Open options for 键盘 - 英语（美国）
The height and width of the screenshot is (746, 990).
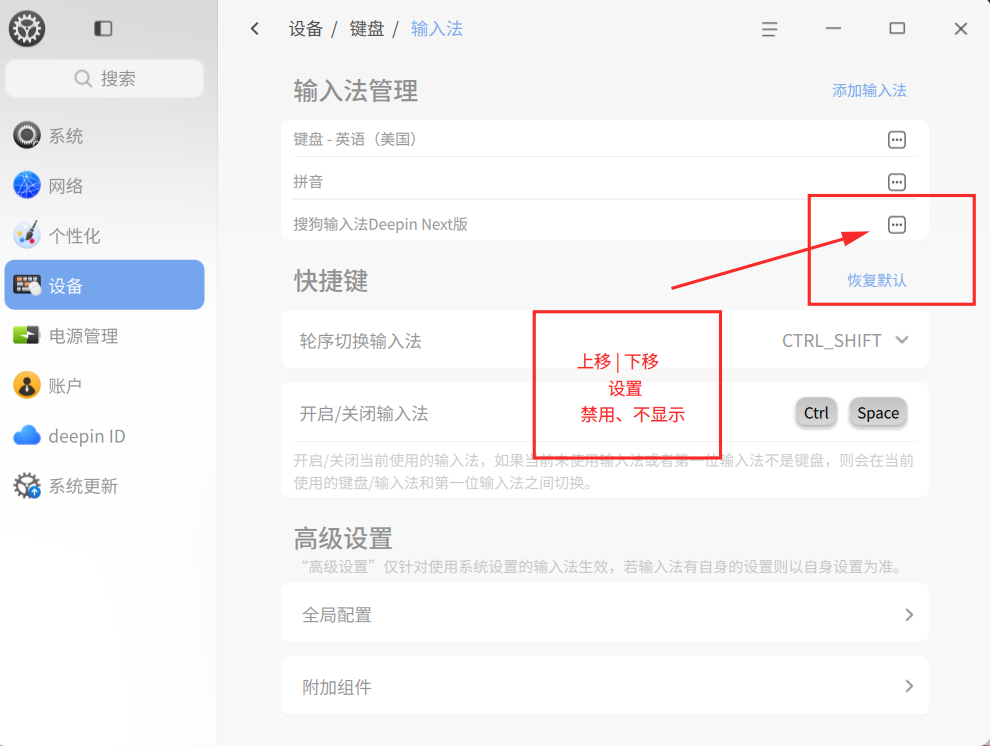tap(897, 139)
